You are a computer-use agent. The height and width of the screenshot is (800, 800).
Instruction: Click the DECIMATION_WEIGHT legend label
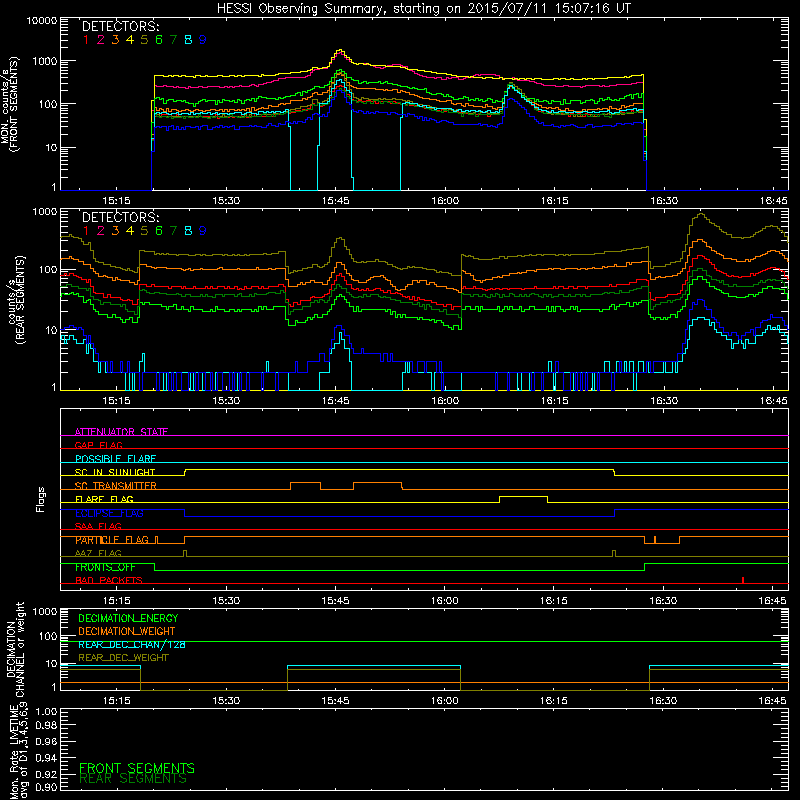(127, 631)
